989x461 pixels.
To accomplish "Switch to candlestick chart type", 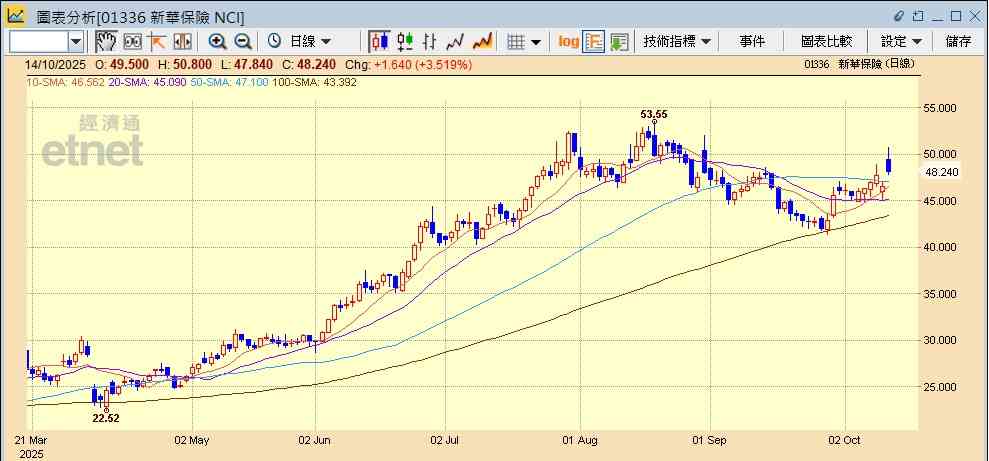I will 379,41.
